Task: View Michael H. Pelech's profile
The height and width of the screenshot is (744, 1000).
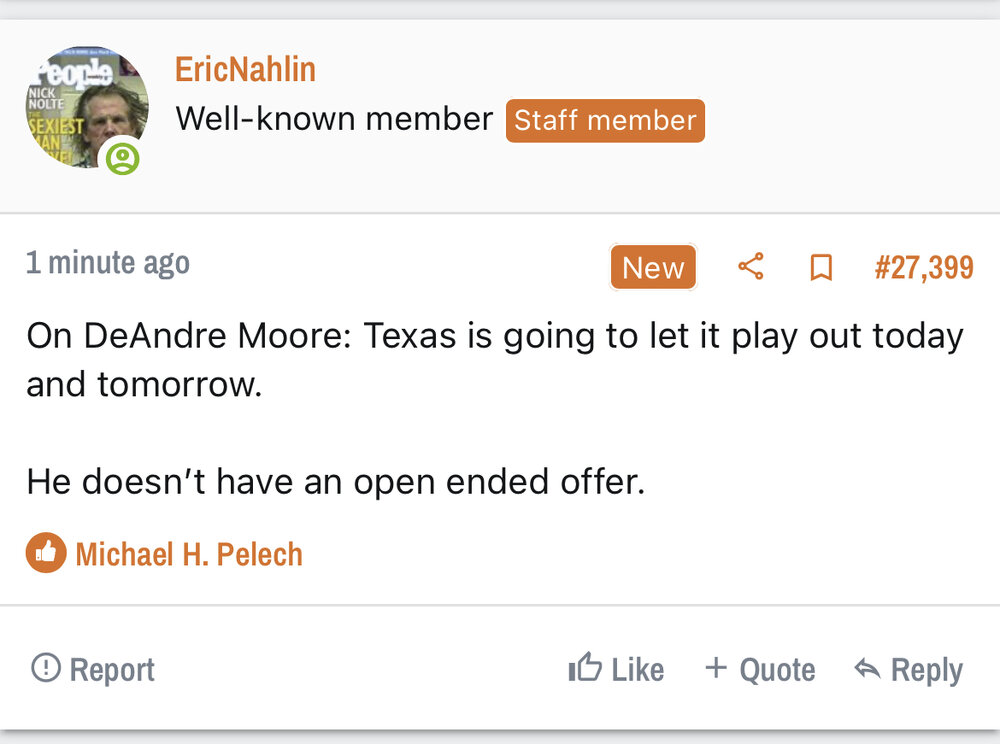Action: click(x=189, y=554)
